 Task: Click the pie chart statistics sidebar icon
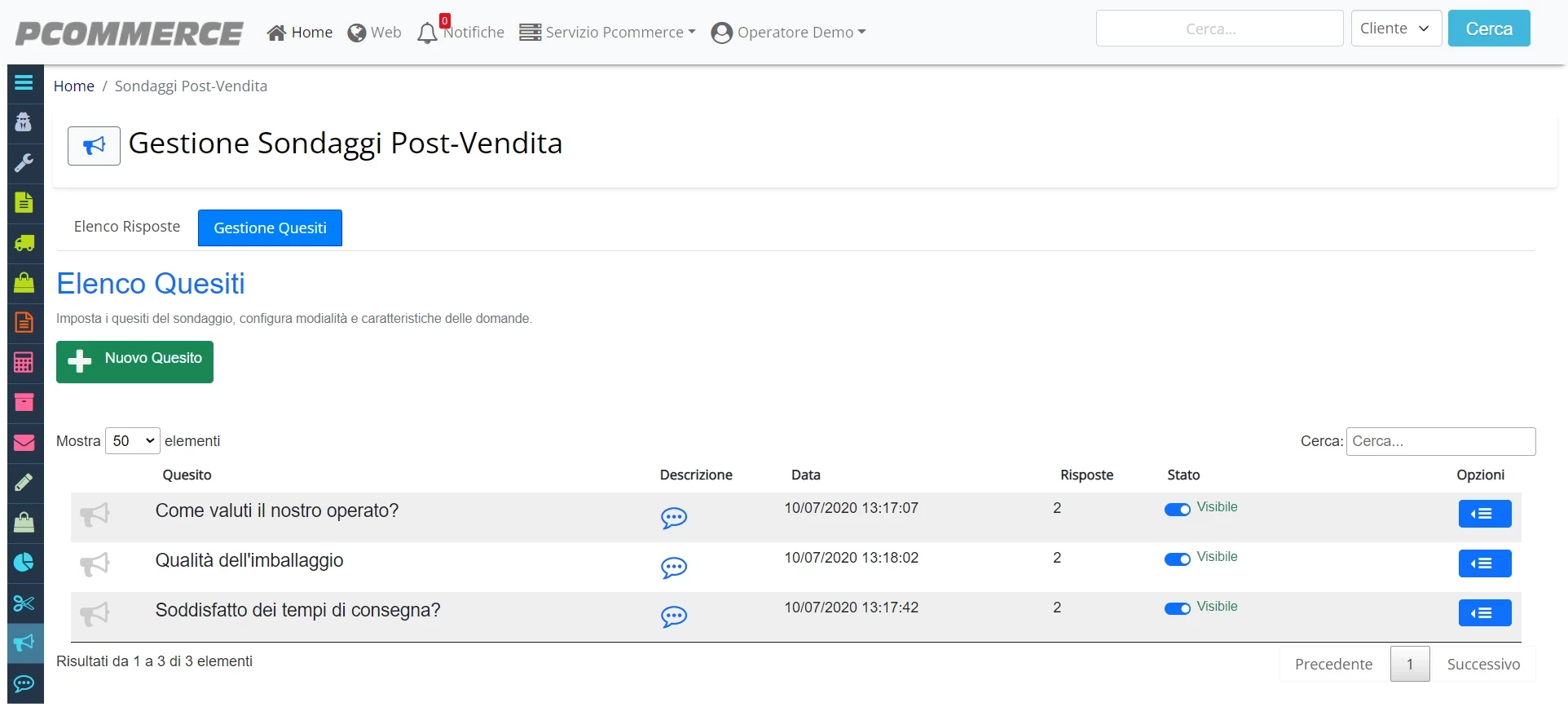pos(24,562)
